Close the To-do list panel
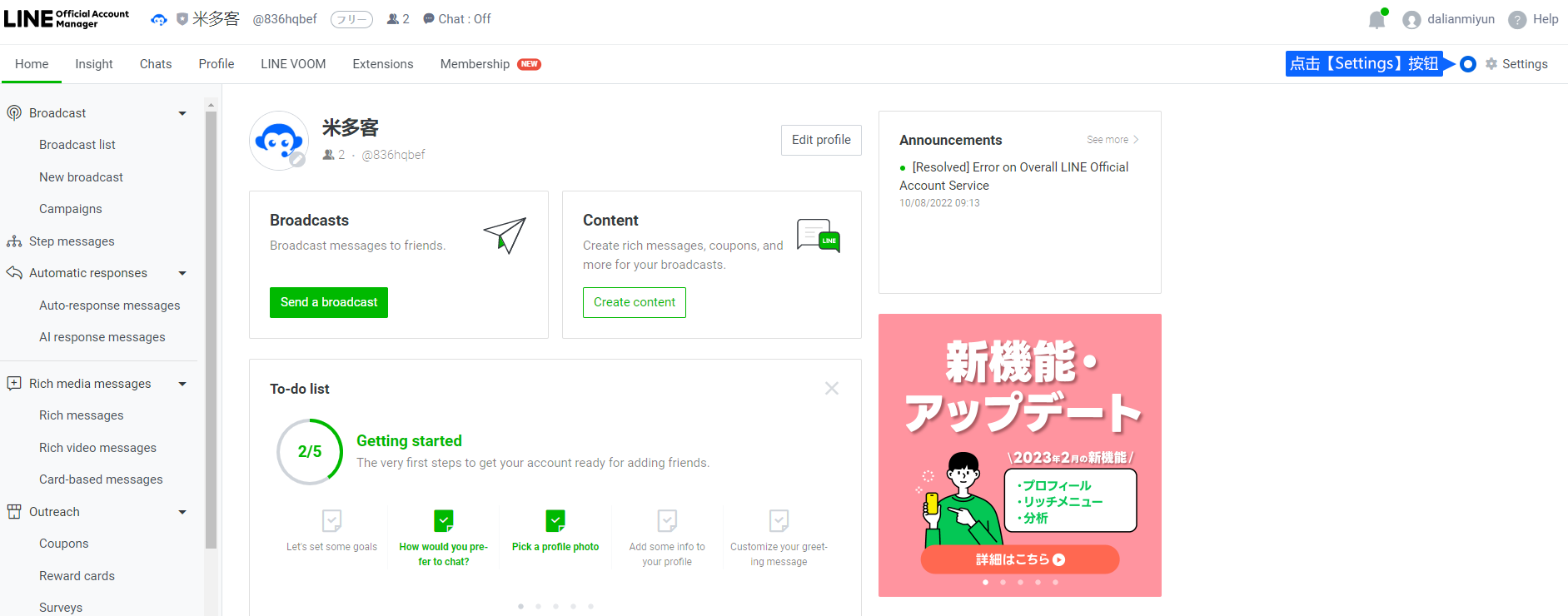1568x616 pixels. coord(831,389)
